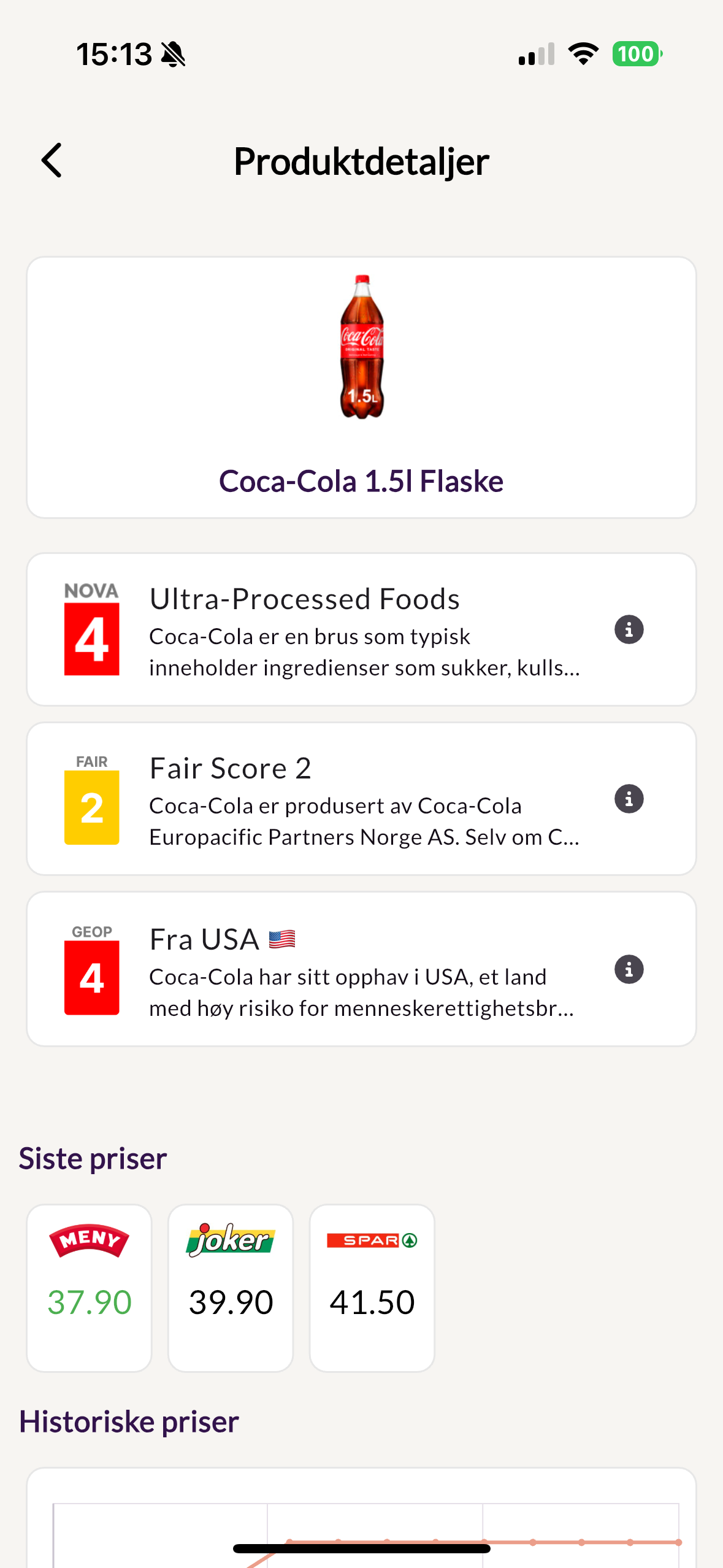Viewport: 723px width, 1568px height.
Task: Tap the red NOVA 4 badge
Action: point(92,629)
